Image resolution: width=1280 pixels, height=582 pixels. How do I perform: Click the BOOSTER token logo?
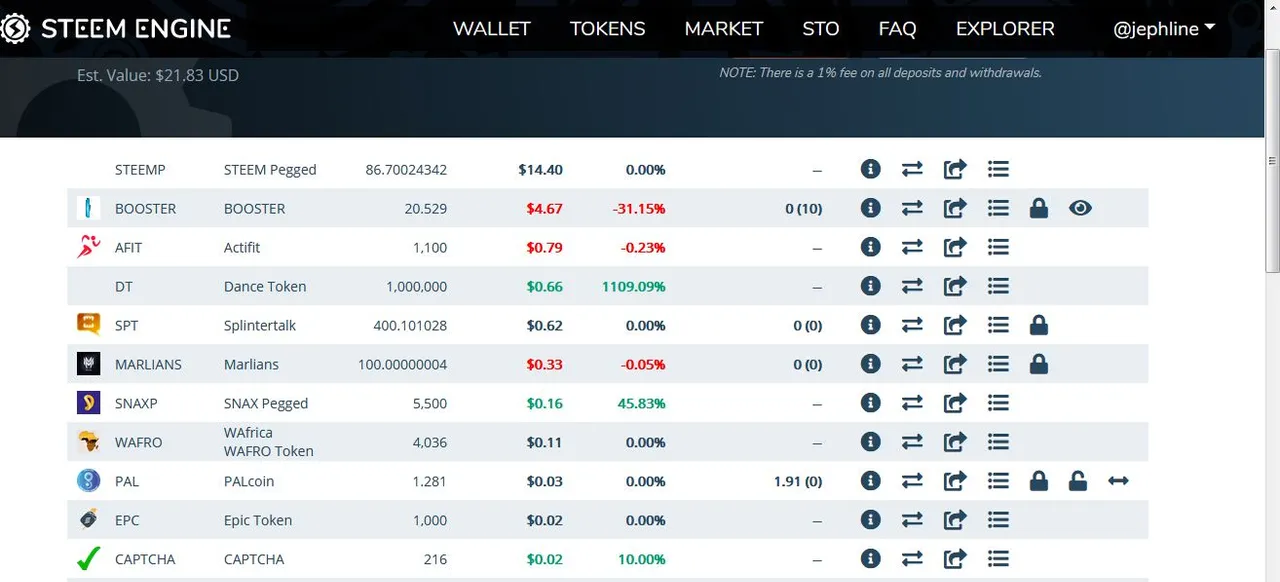point(88,208)
